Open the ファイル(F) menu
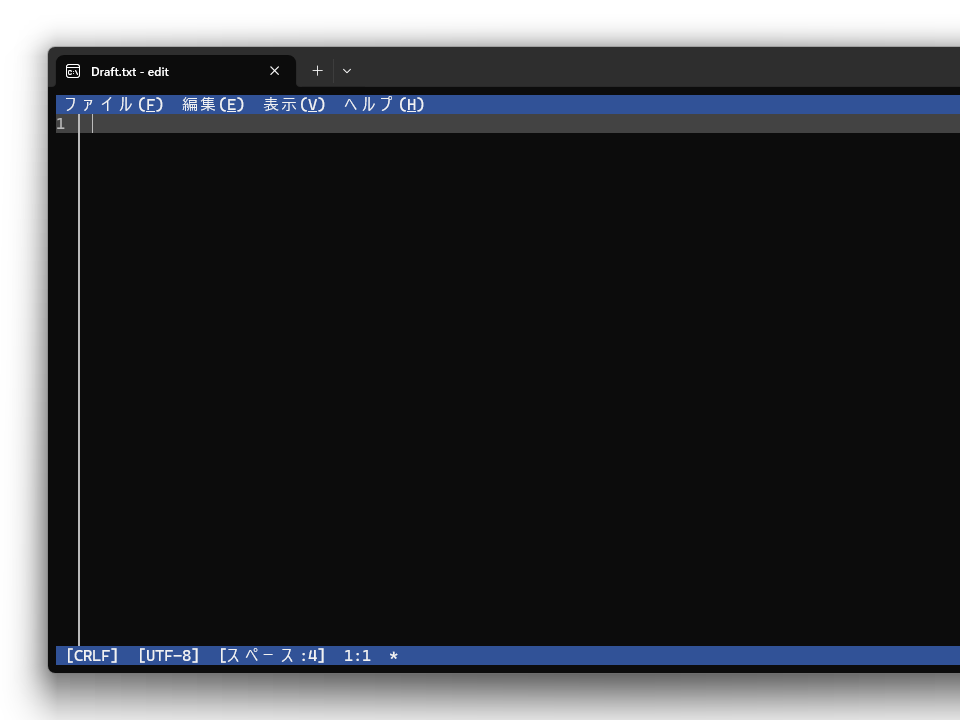This screenshot has height=720, width=960. click(113, 104)
